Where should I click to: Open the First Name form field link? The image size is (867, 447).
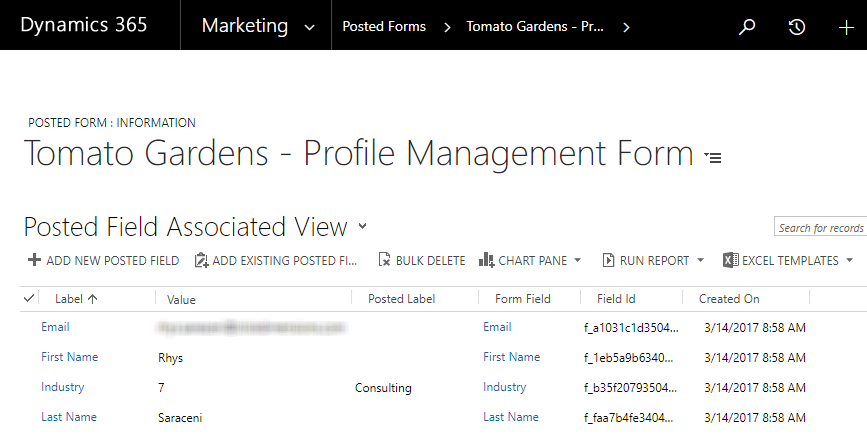pyautogui.click(x=511, y=357)
